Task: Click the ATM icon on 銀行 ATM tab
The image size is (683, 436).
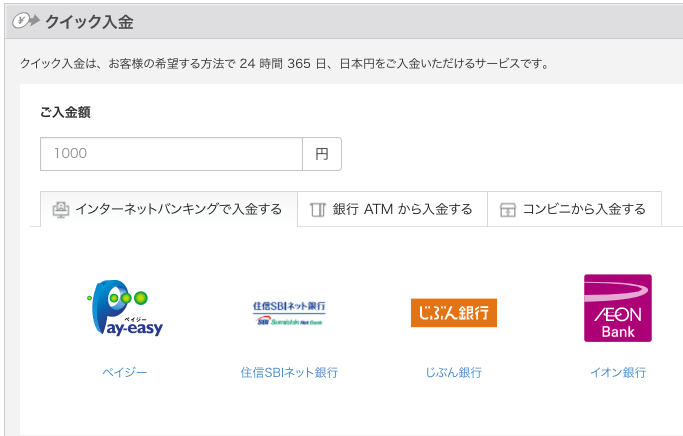Action: point(318,210)
